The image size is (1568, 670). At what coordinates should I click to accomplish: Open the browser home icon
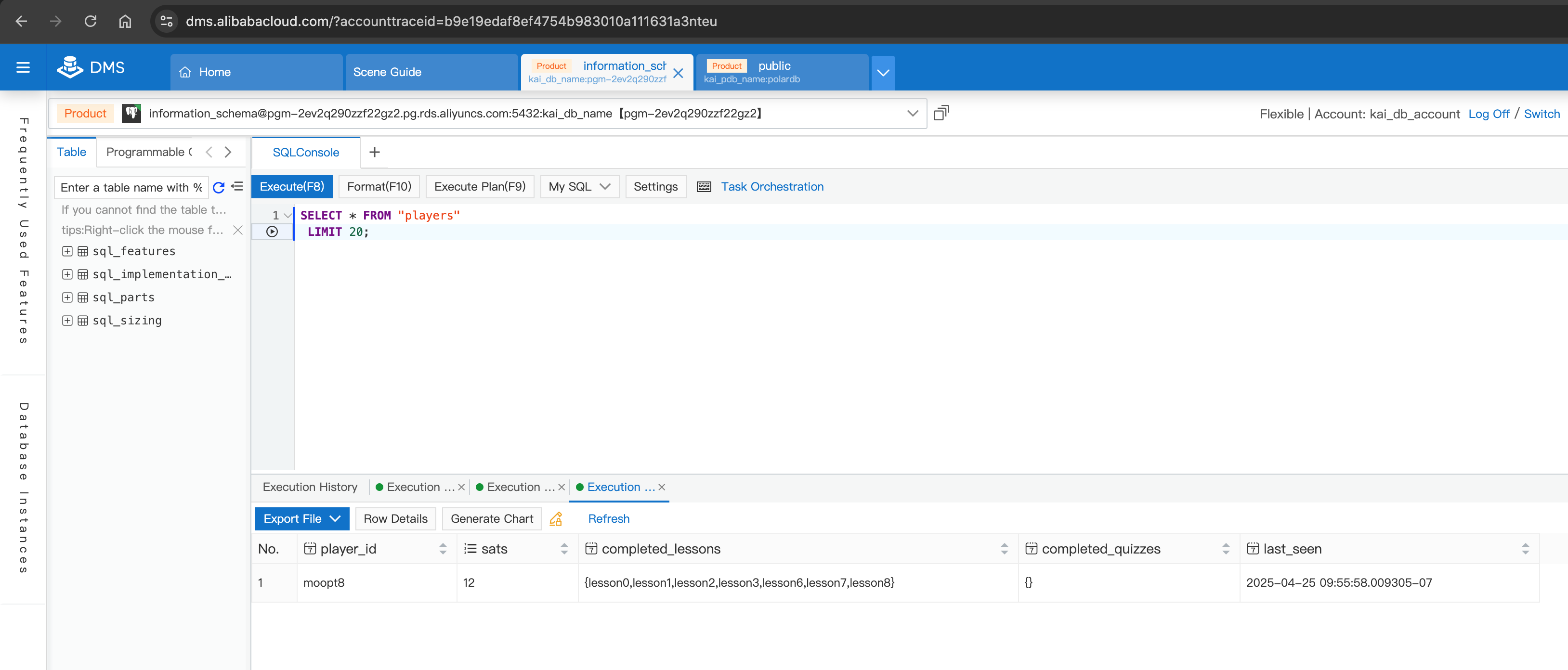coord(125,21)
